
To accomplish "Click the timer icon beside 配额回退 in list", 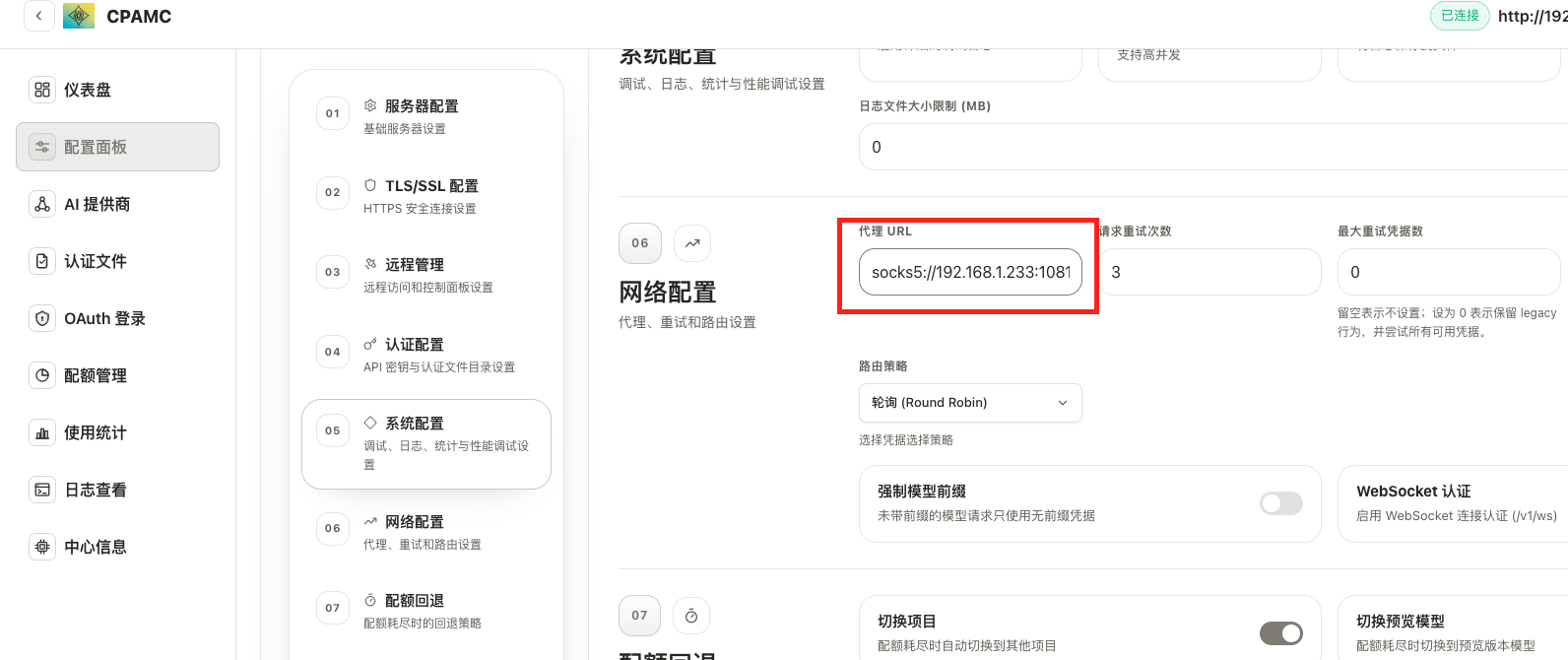I will [370, 600].
